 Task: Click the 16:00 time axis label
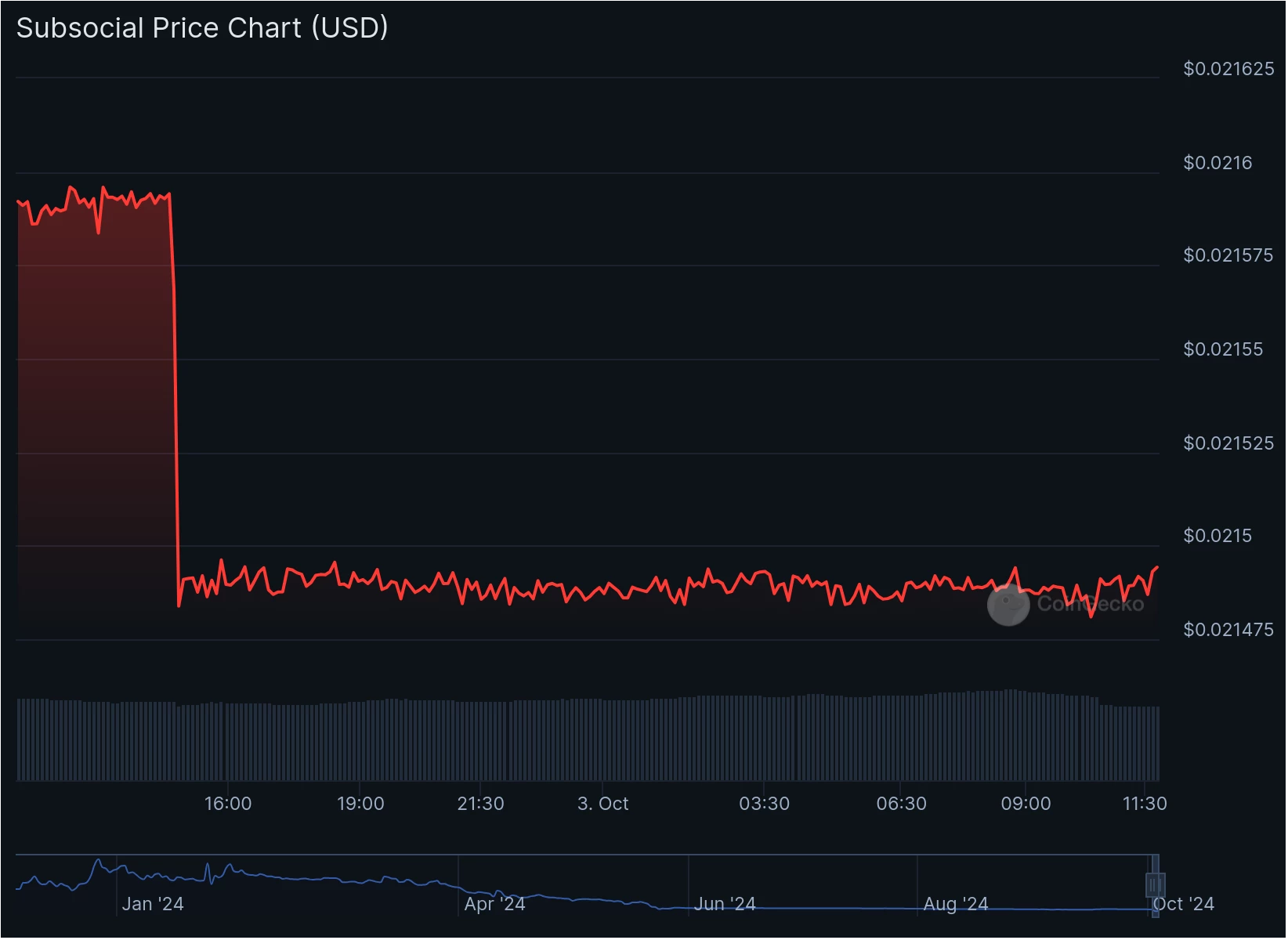pos(228,804)
